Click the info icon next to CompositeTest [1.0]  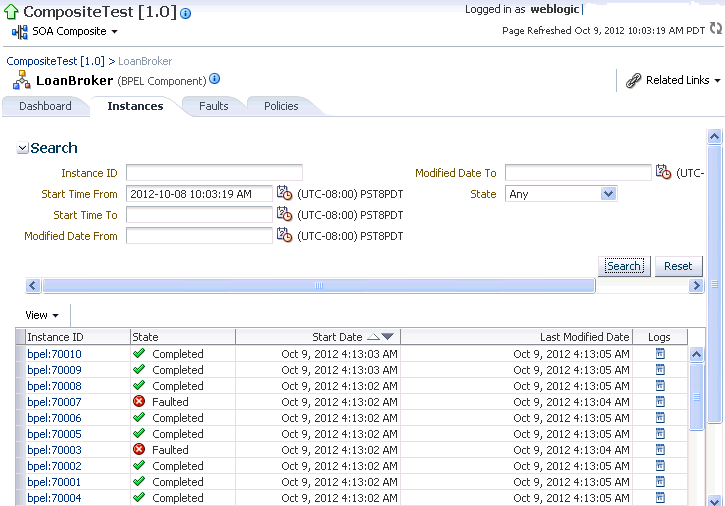[185, 14]
